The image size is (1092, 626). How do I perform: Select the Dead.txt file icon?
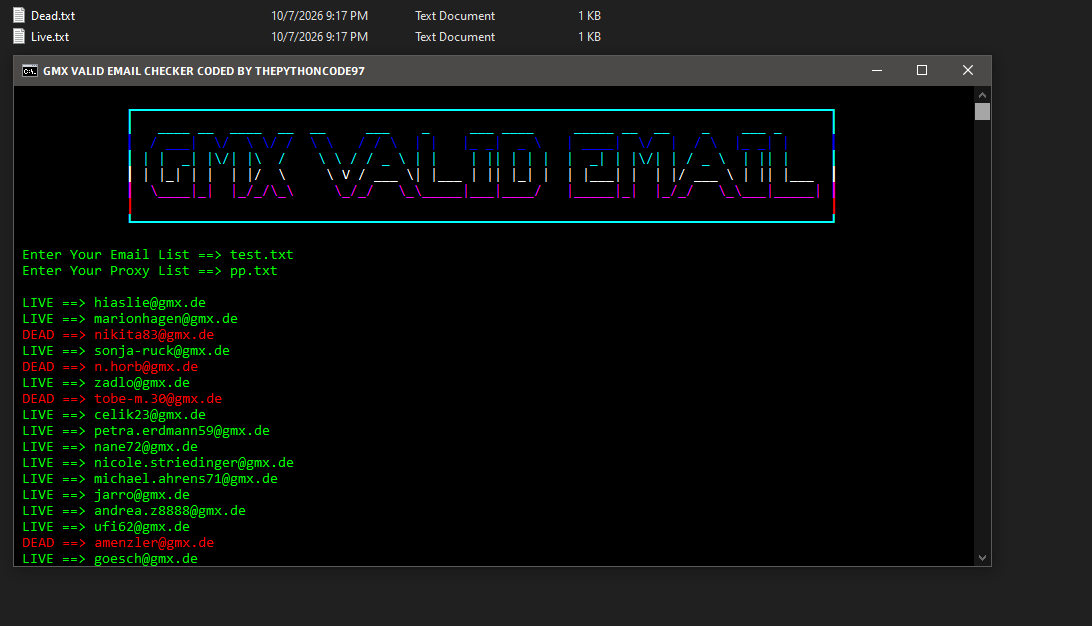point(20,15)
